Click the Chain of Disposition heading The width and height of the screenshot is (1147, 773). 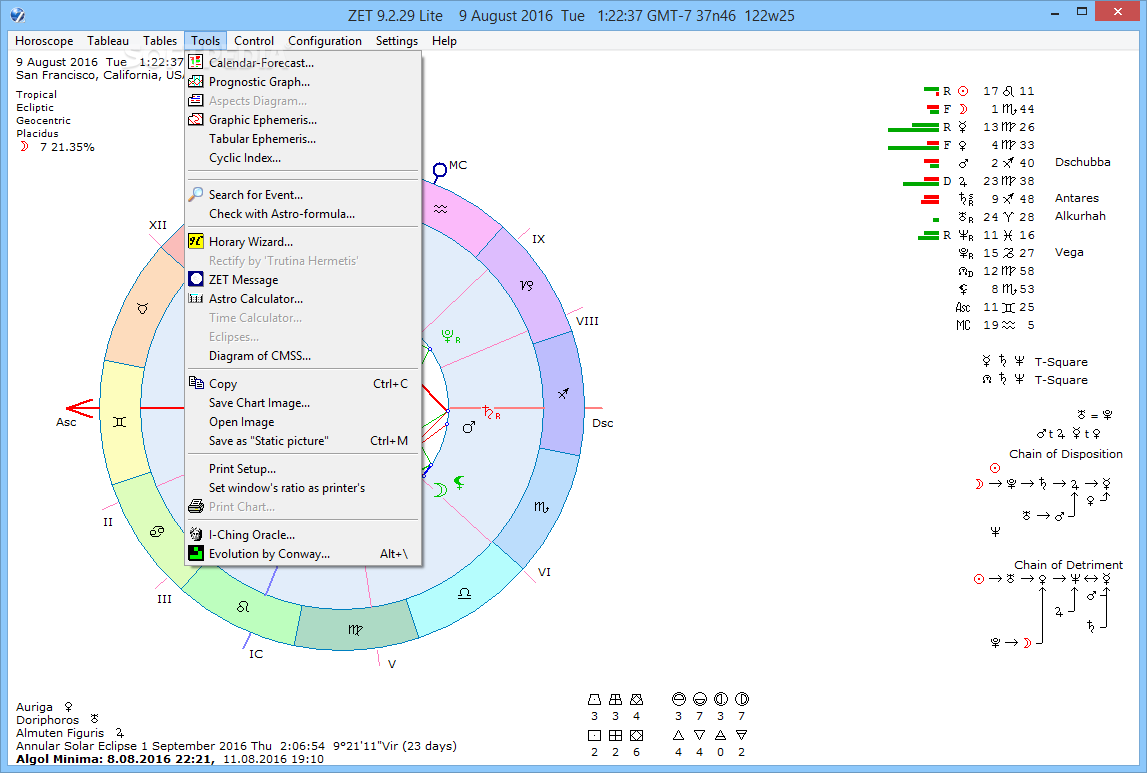[x=1066, y=453]
